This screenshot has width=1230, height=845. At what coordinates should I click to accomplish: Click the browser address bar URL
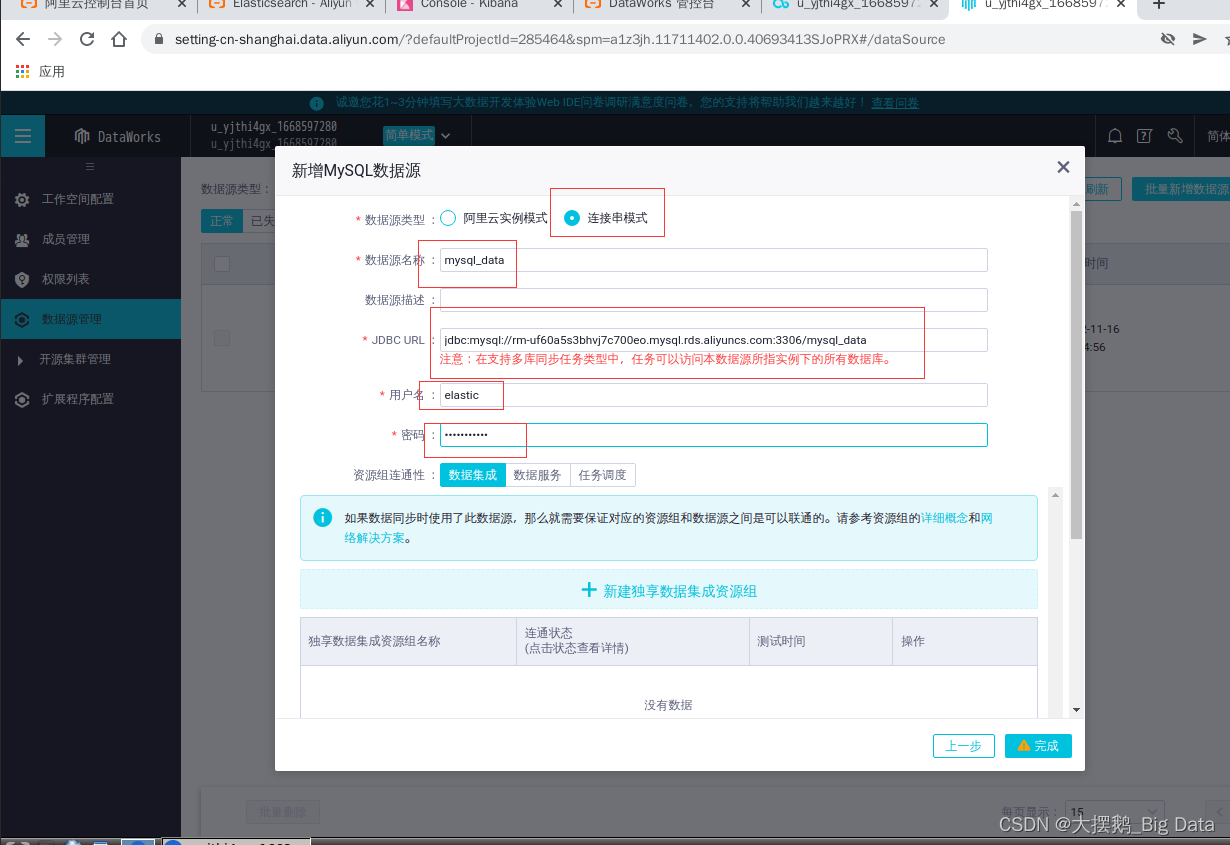(x=560, y=40)
